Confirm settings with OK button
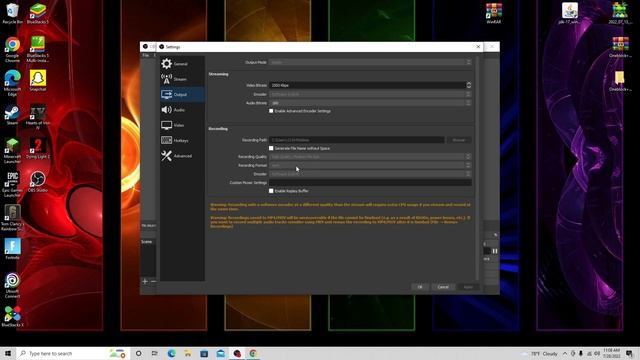Viewport: 640px width, 360px height. pos(420,287)
